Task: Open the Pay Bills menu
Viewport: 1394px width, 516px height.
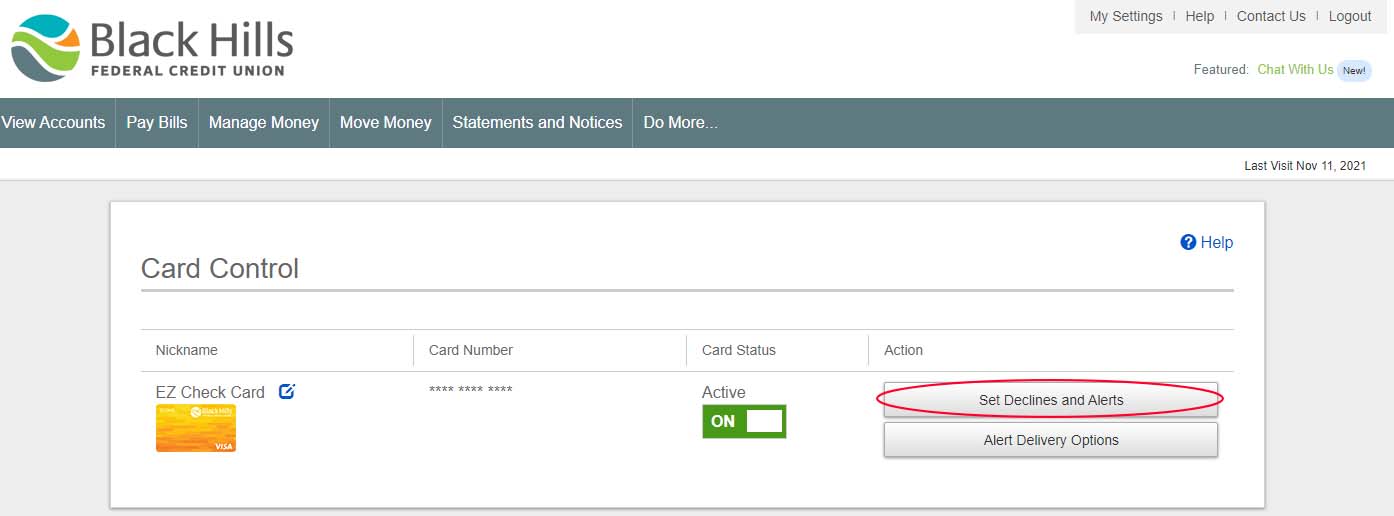Action: coord(157,122)
